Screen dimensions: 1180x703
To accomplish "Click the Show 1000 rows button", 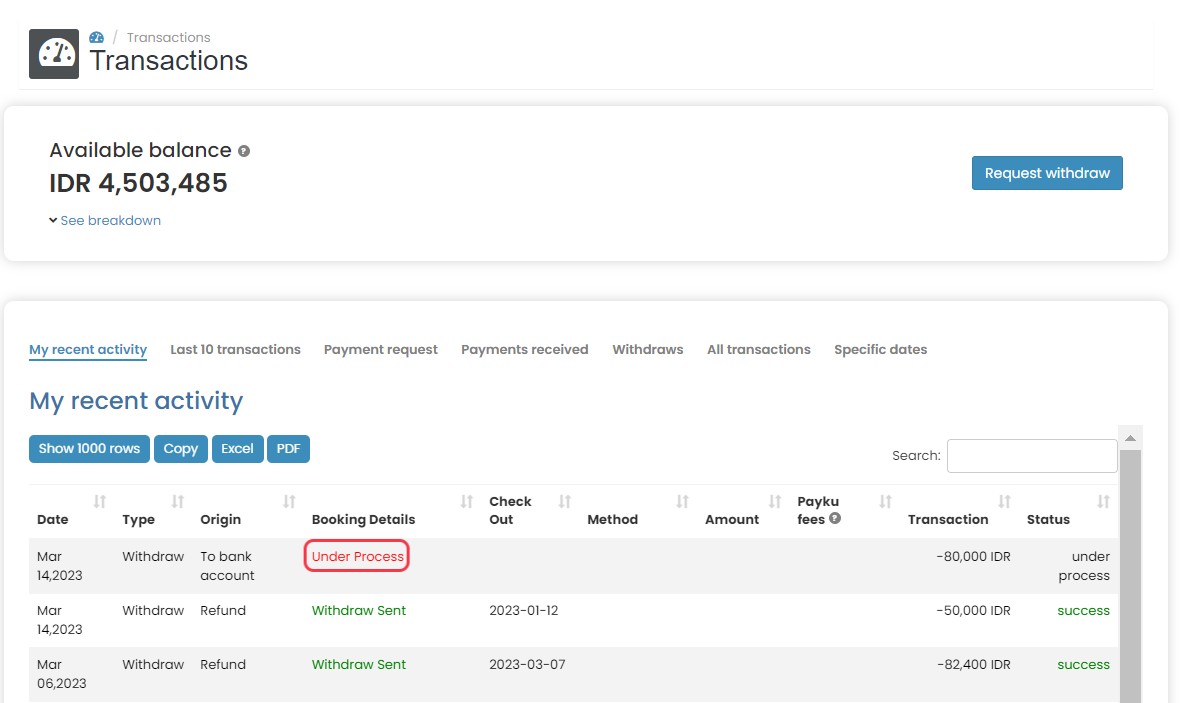I will point(90,449).
